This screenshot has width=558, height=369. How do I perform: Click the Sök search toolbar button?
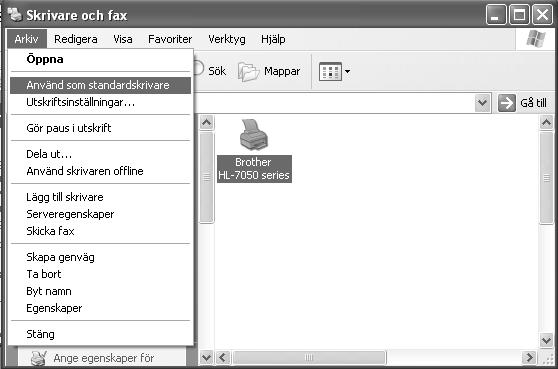(x=210, y=71)
